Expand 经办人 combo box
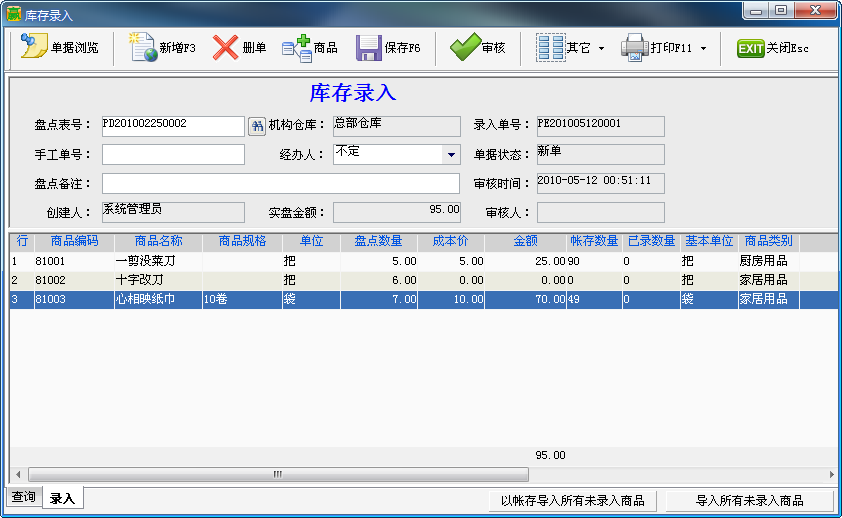This screenshot has height=518, width=842. tap(451, 155)
